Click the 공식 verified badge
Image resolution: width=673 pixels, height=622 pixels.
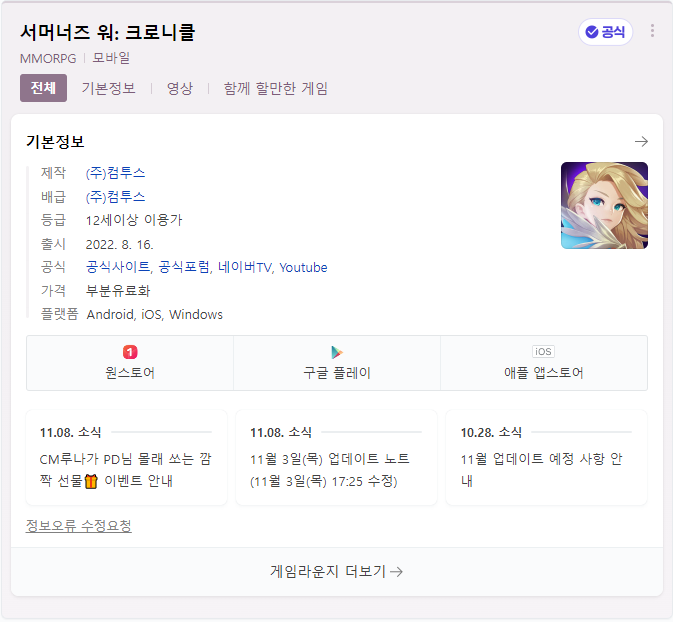(x=605, y=32)
